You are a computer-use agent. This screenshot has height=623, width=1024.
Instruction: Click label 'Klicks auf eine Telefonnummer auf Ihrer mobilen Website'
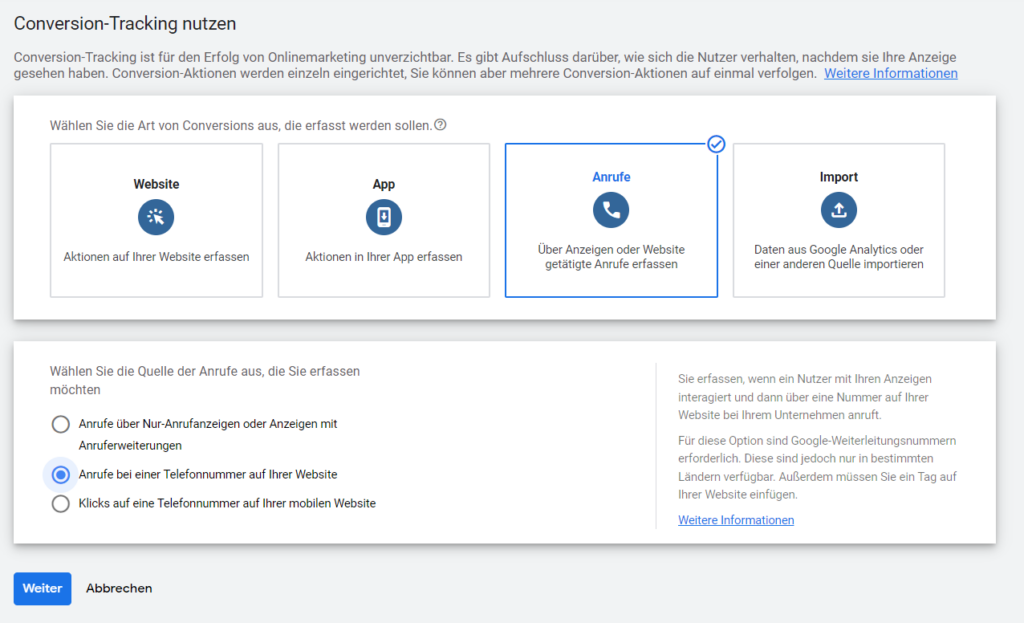(227, 503)
